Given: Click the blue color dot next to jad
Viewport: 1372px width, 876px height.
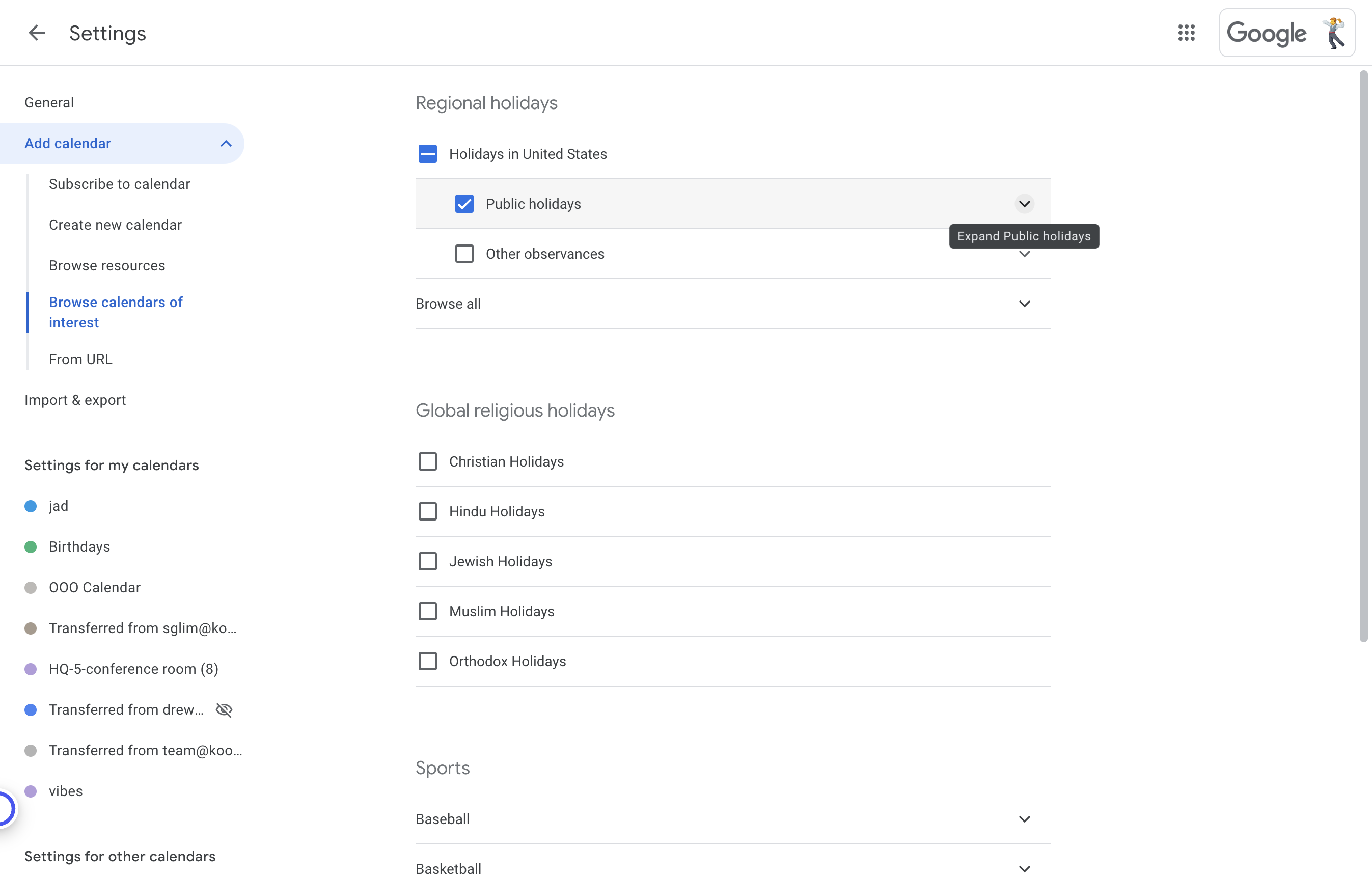Looking at the screenshot, I should pyautogui.click(x=31, y=506).
